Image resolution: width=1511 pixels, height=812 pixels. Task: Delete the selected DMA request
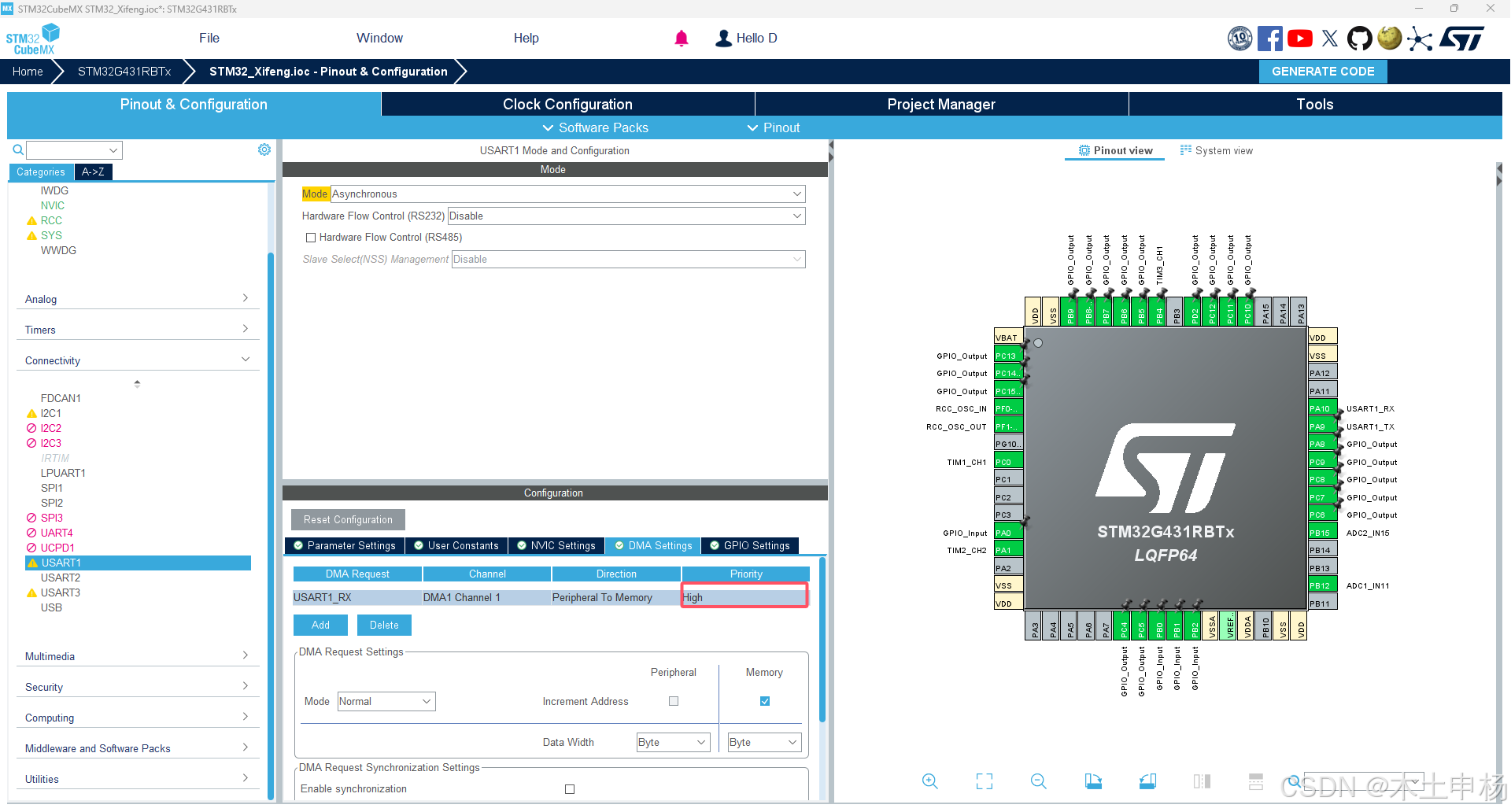(384, 626)
